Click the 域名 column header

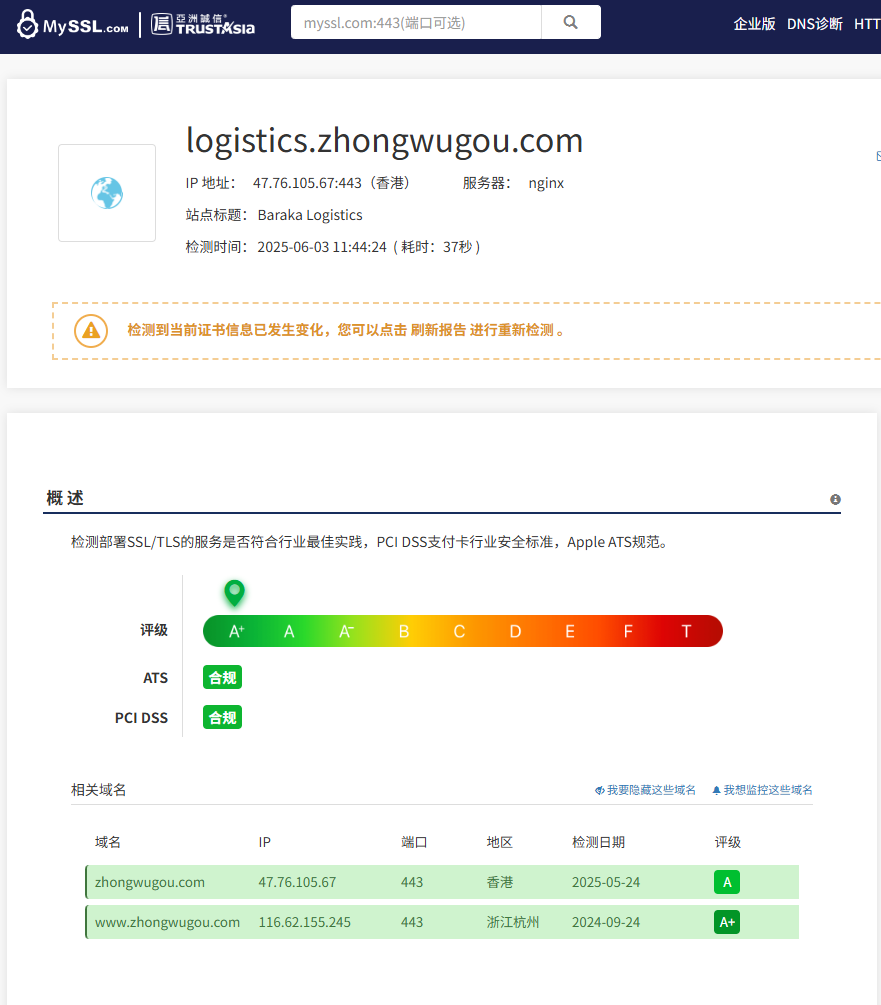tap(108, 842)
